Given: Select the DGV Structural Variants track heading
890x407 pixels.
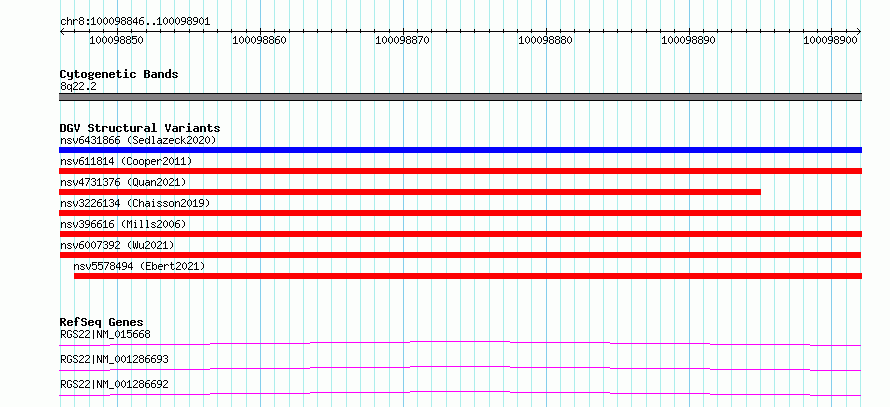Looking at the screenshot, I should click(x=140, y=128).
